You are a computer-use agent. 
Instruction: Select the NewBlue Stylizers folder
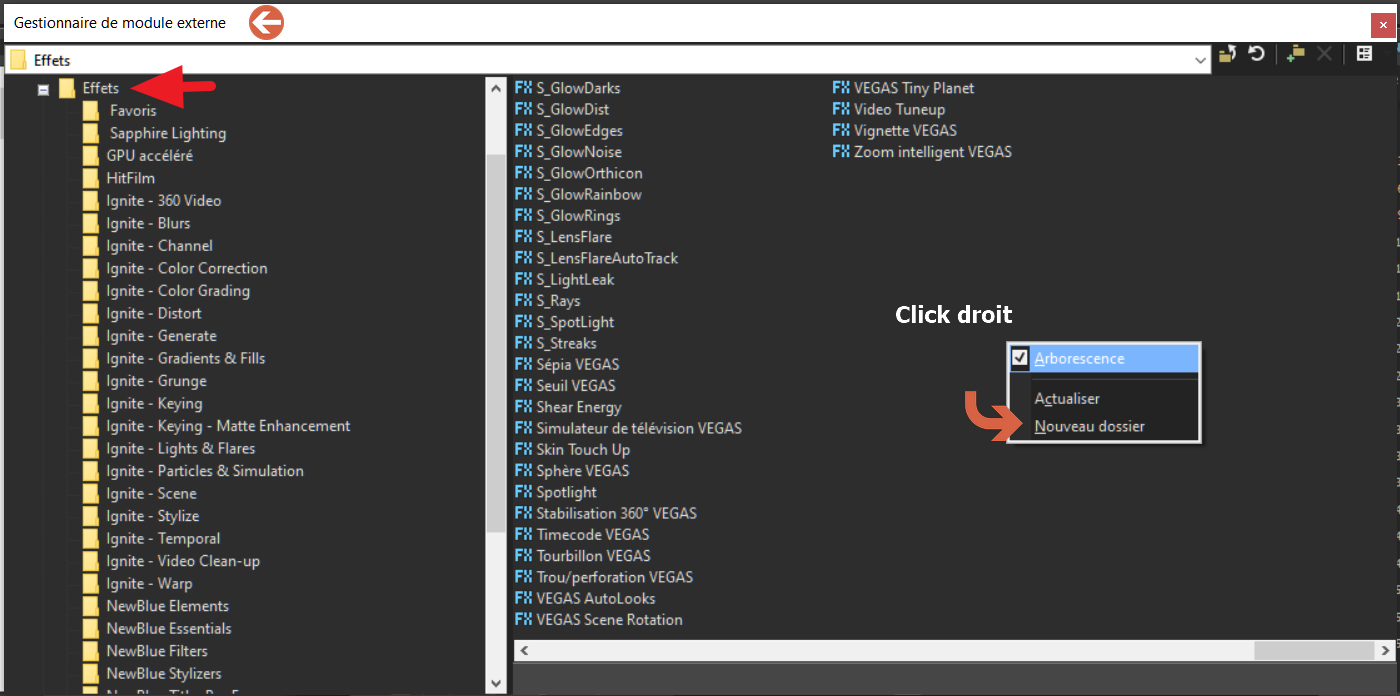(x=164, y=674)
